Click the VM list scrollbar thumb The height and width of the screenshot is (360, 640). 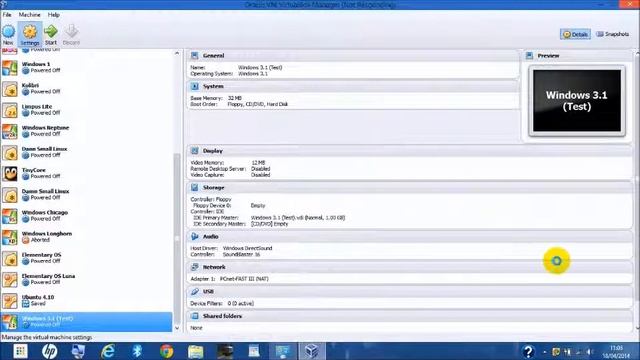tap(177, 239)
